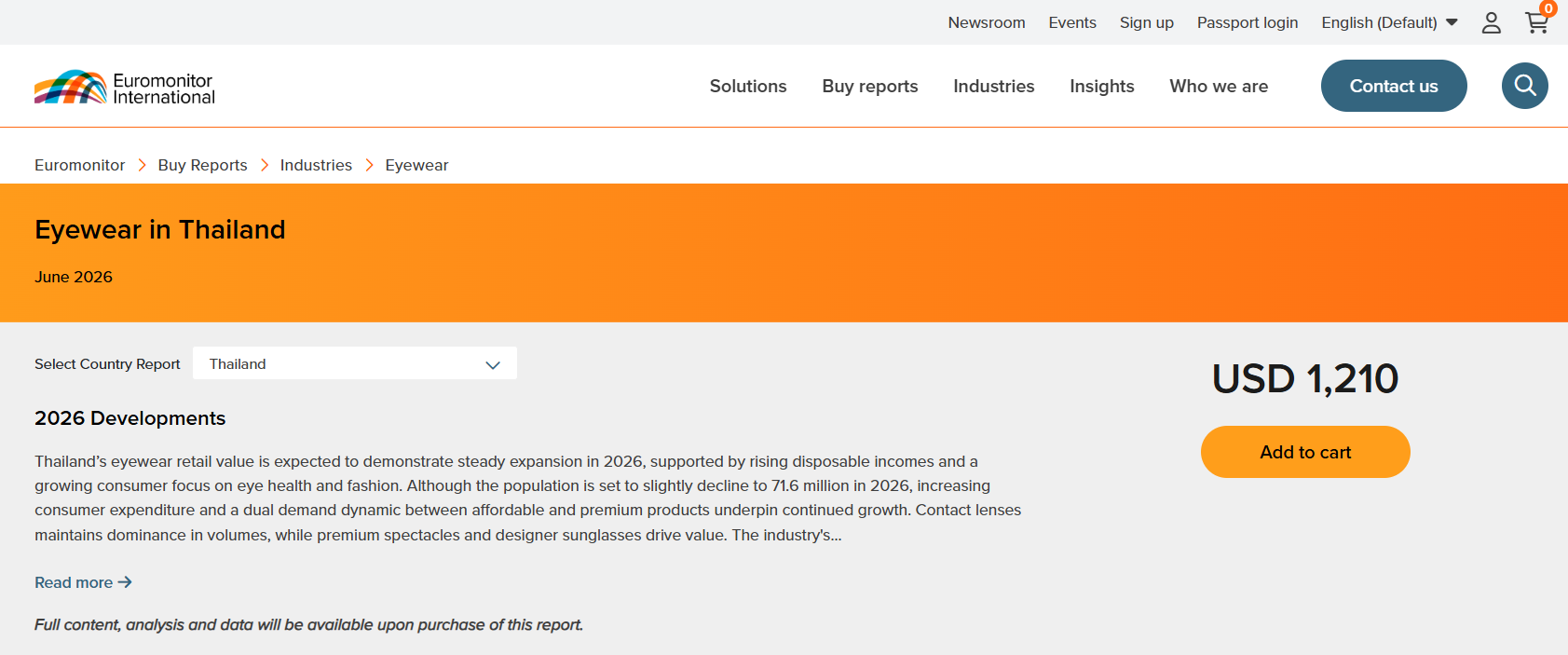
Task: Click the magnifier search button
Action: point(1525,86)
